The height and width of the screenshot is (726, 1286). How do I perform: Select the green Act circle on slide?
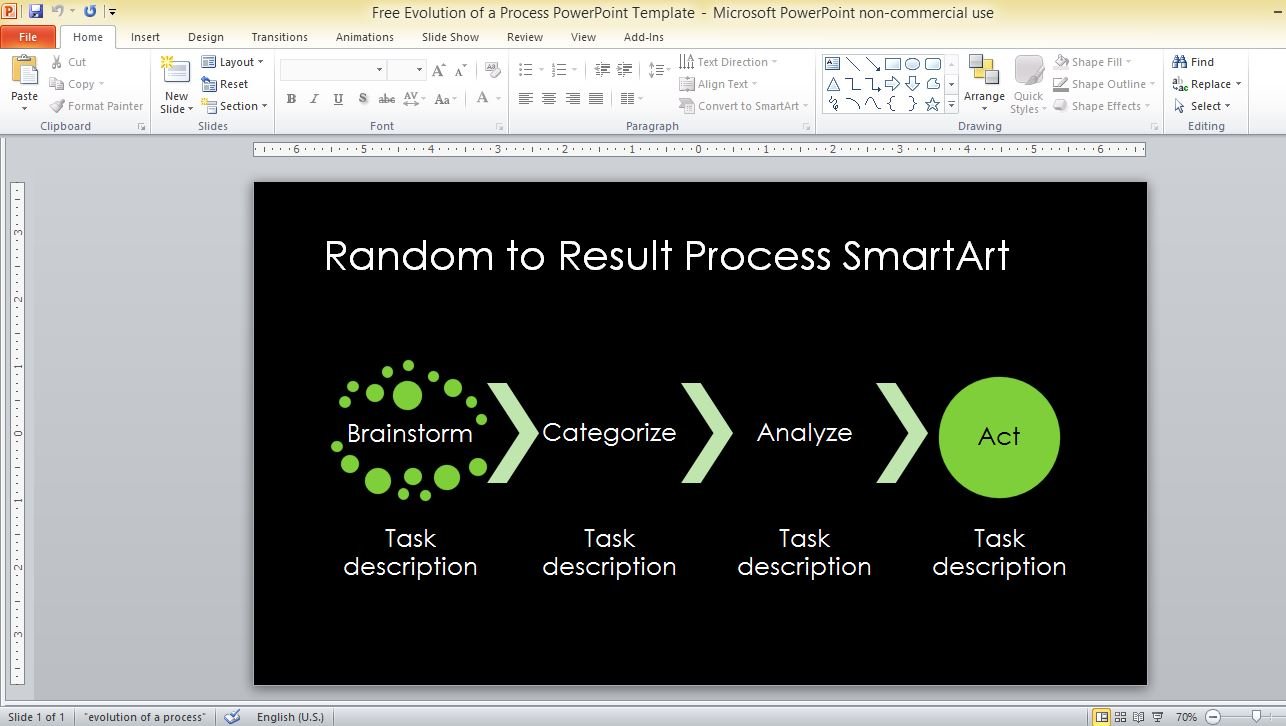pyautogui.click(x=999, y=437)
